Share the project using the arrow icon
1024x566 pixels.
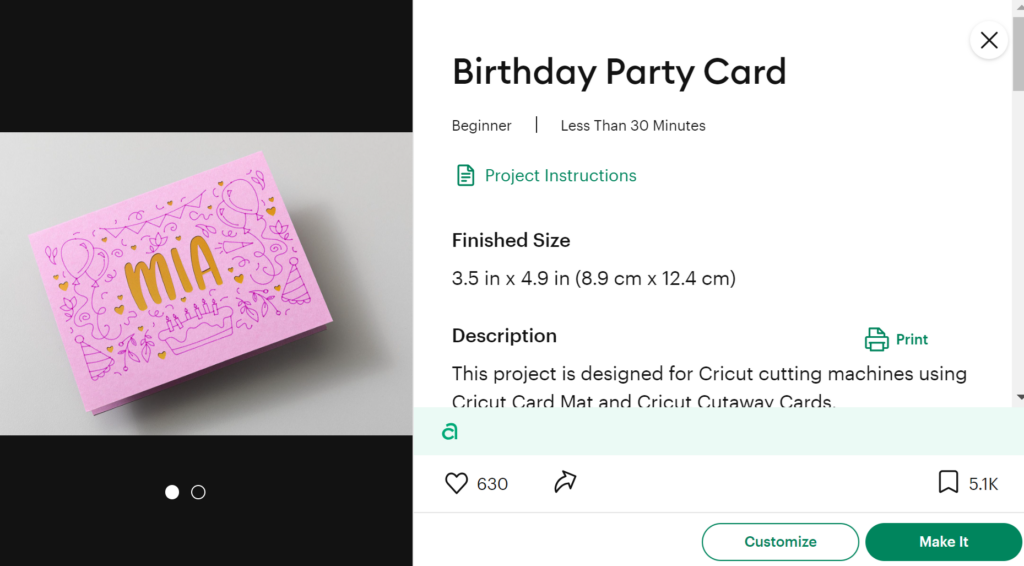[565, 483]
